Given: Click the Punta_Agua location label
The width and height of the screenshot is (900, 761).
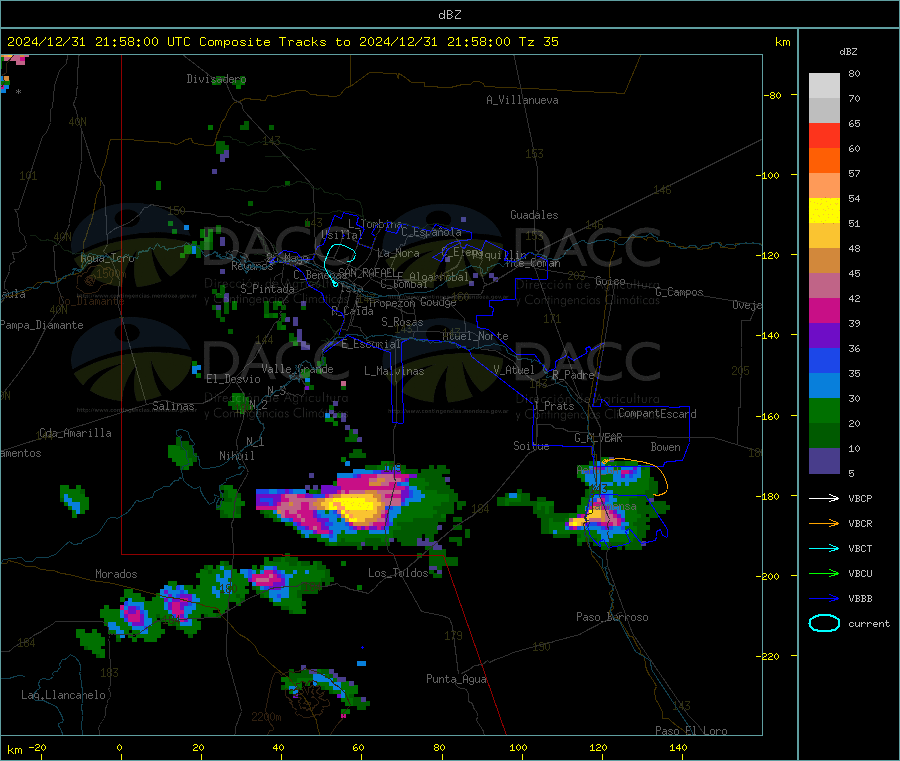Looking at the screenshot, I should pyautogui.click(x=456, y=679).
